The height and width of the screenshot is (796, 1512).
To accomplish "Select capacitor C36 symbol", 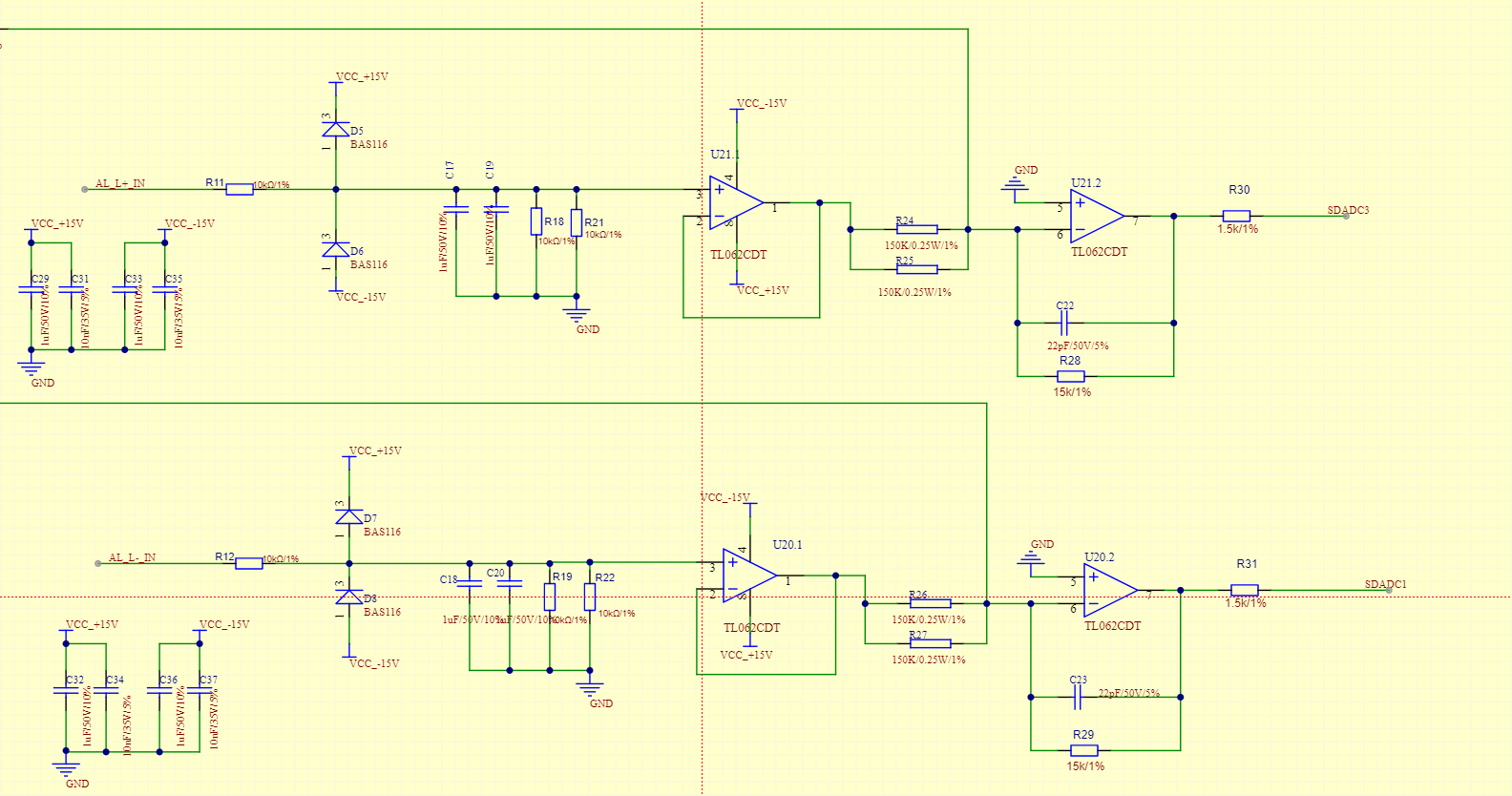I will pyautogui.click(x=159, y=689).
